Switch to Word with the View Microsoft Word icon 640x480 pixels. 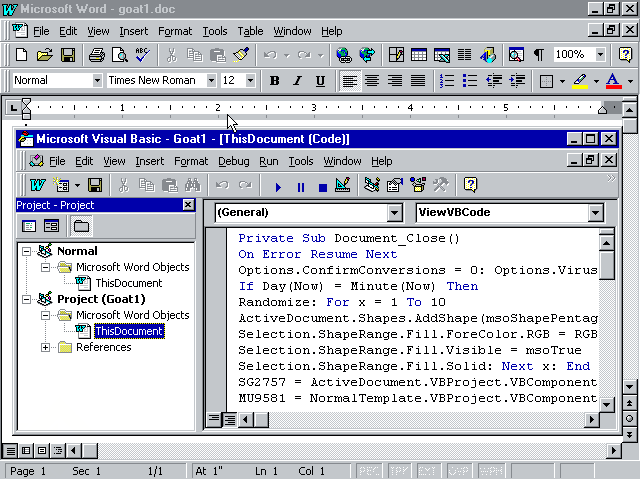point(38,185)
